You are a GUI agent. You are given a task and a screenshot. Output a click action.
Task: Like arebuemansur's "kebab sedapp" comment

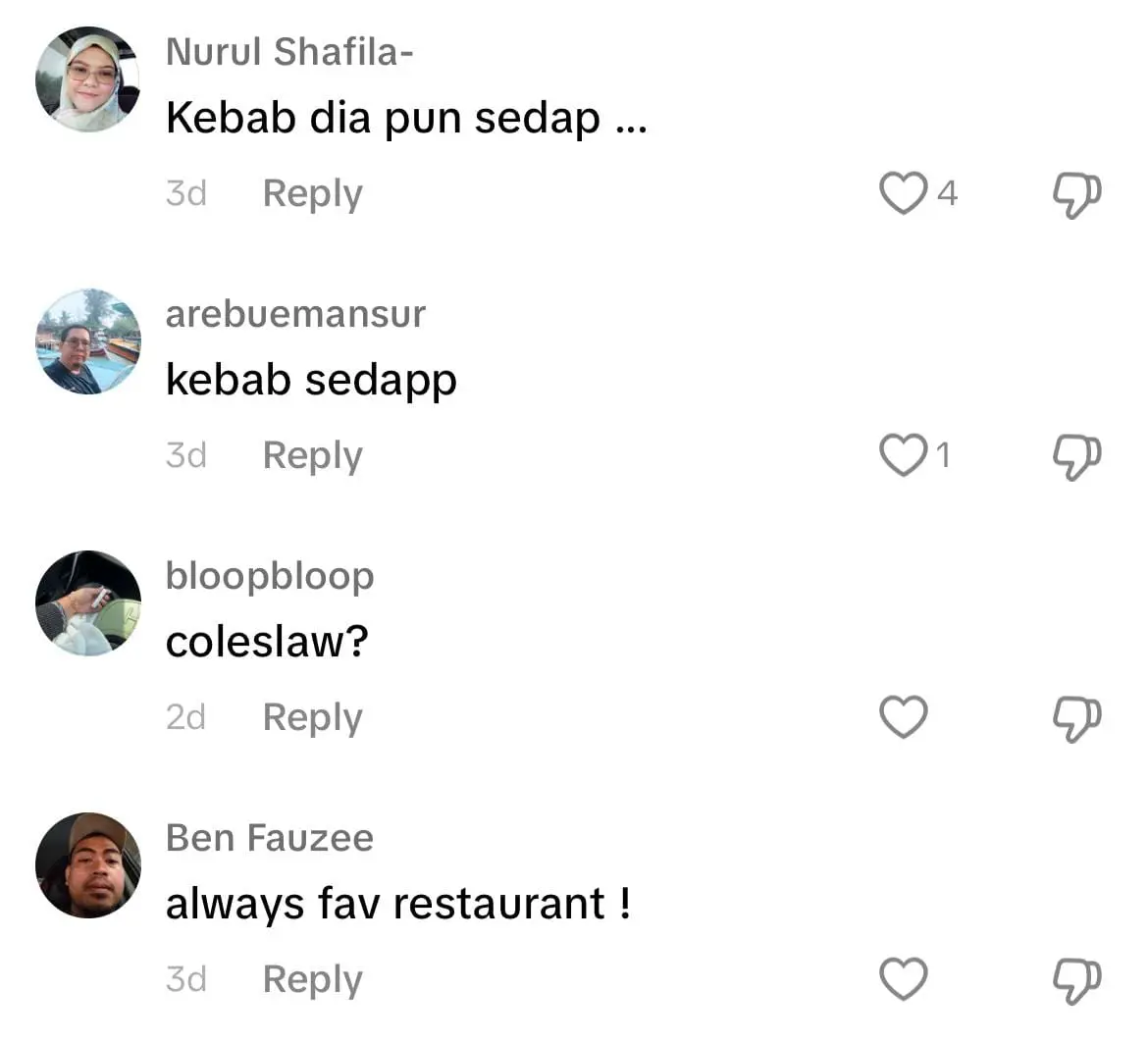point(903,454)
